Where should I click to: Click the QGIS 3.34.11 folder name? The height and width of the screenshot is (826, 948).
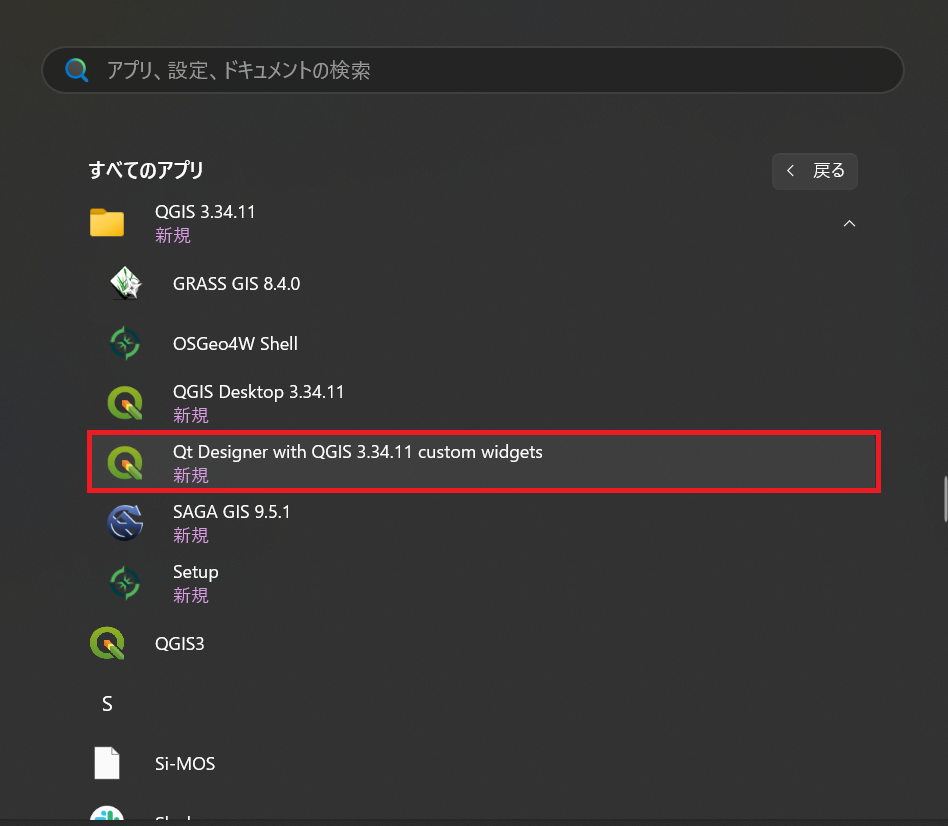(x=205, y=212)
